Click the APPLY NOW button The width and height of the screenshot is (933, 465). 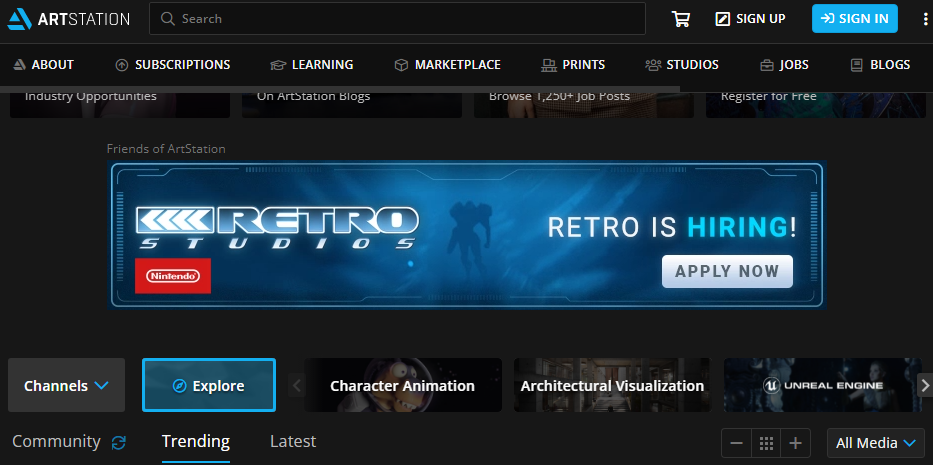tap(727, 271)
